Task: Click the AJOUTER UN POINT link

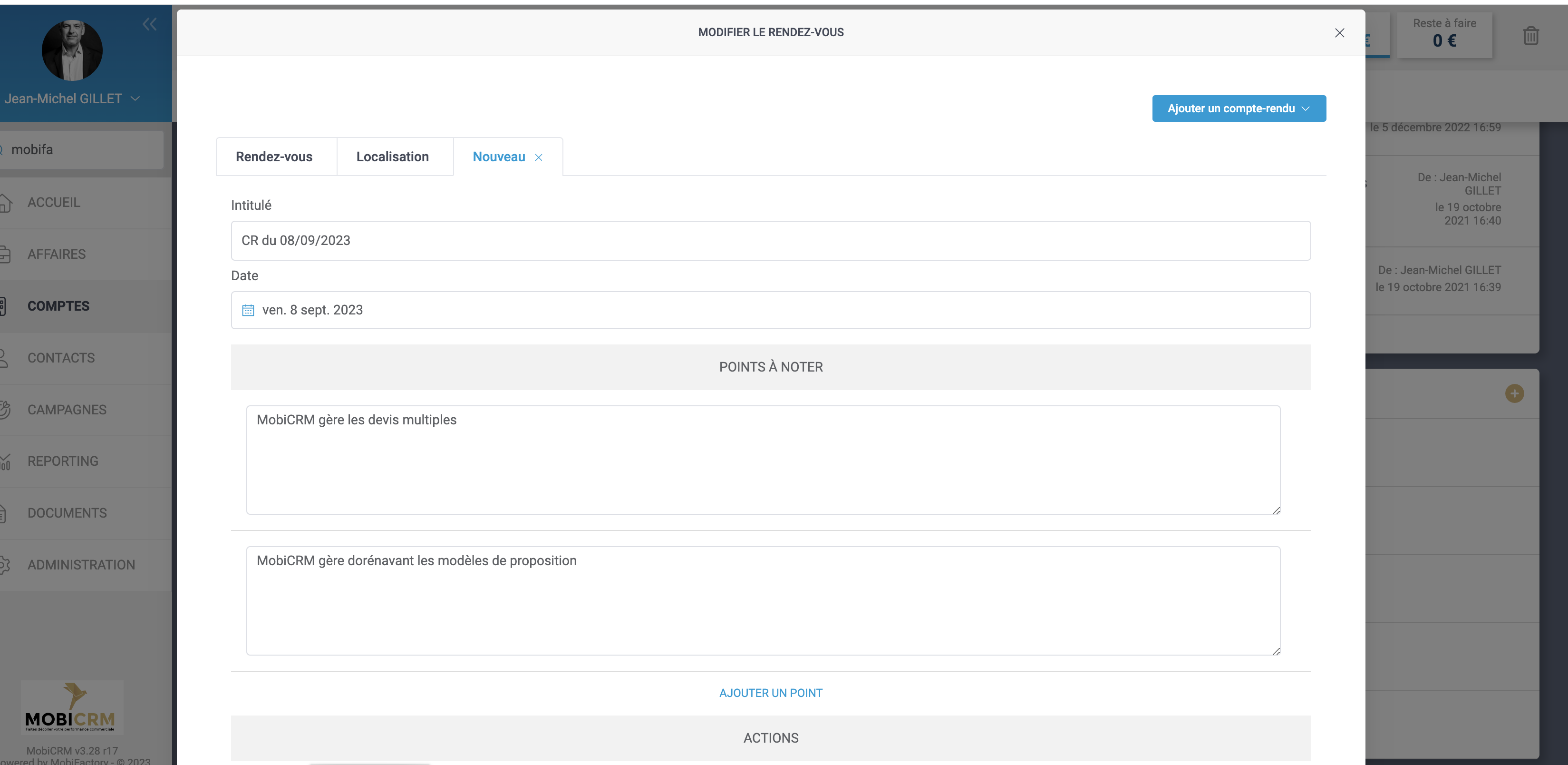Action: coord(771,693)
